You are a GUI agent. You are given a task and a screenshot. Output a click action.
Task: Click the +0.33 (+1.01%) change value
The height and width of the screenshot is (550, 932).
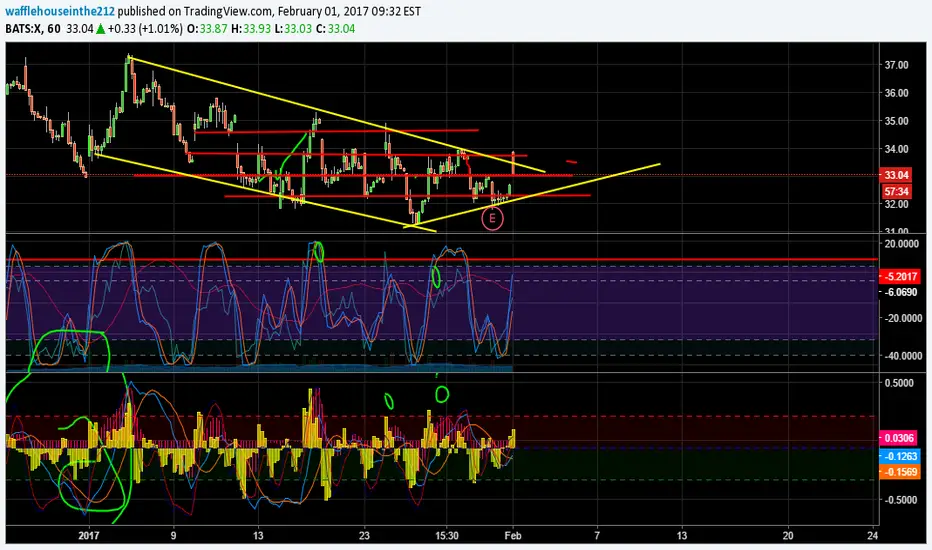point(146,28)
